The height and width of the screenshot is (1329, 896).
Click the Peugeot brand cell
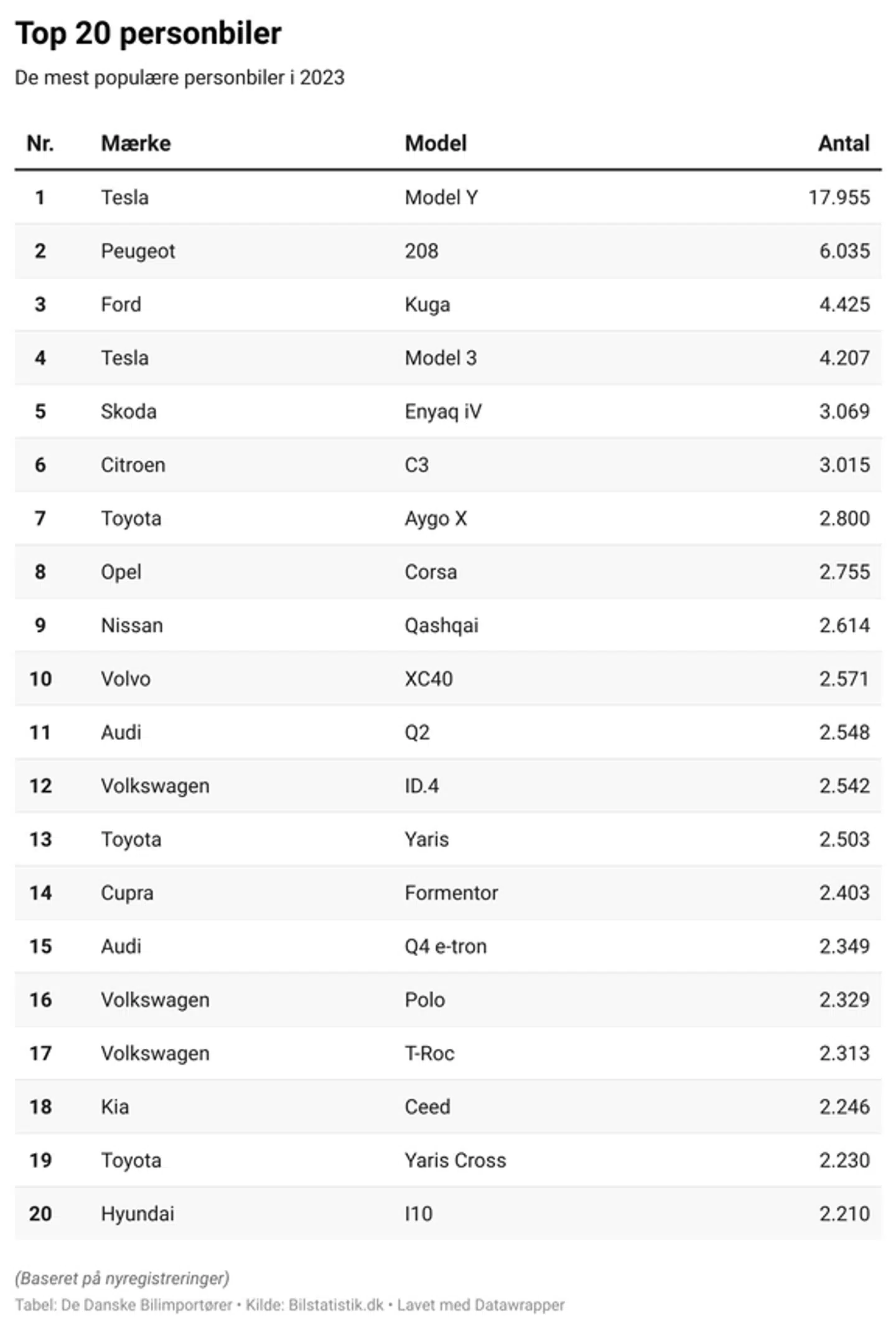click(x=138, y=251)
